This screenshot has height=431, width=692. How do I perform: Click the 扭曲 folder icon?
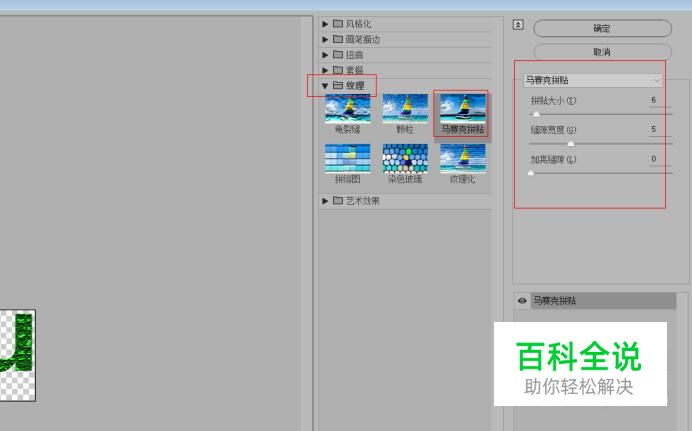tap(338, 54)
